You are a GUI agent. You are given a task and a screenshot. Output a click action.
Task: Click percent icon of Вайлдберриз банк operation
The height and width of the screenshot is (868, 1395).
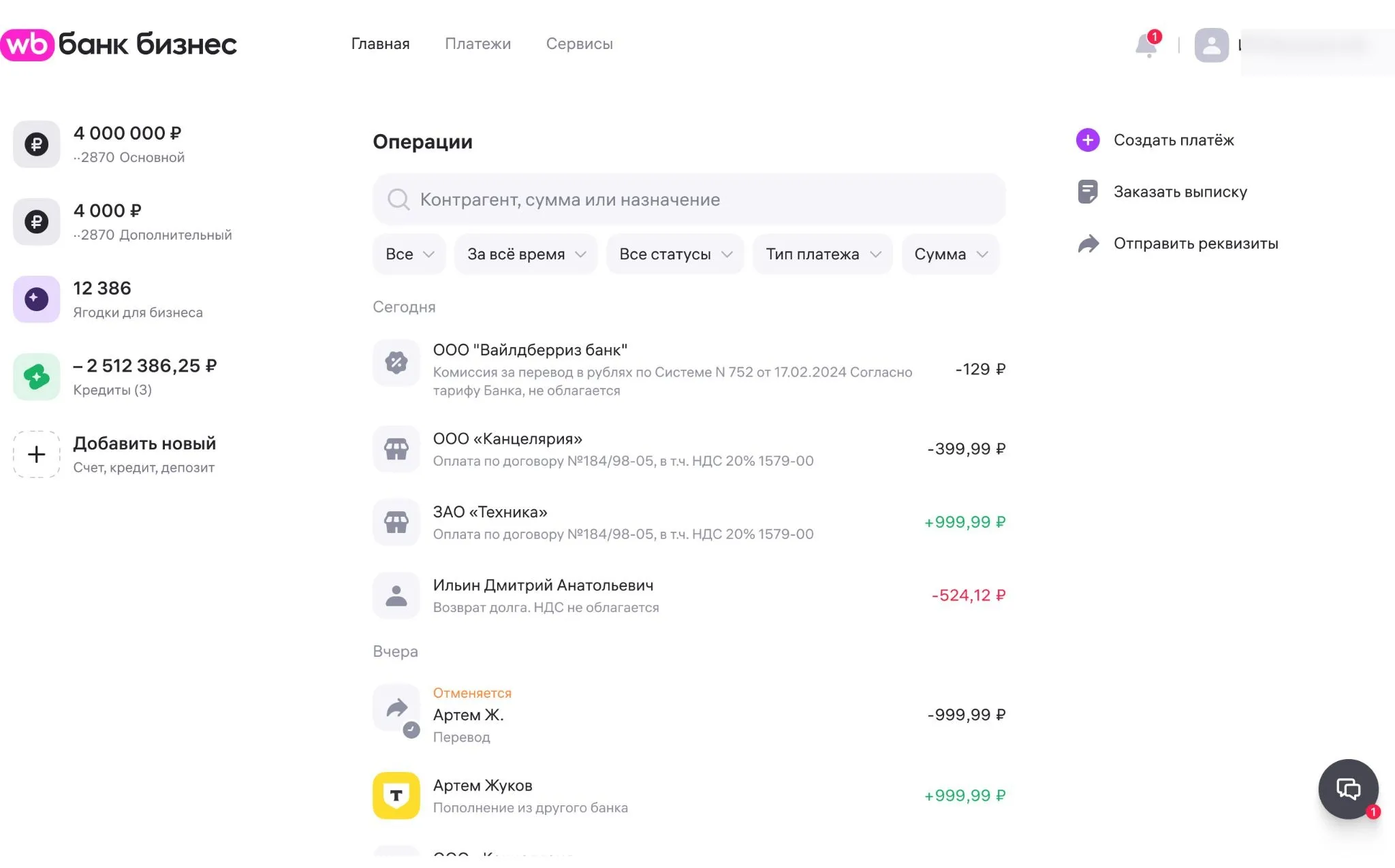pos(396,363)
